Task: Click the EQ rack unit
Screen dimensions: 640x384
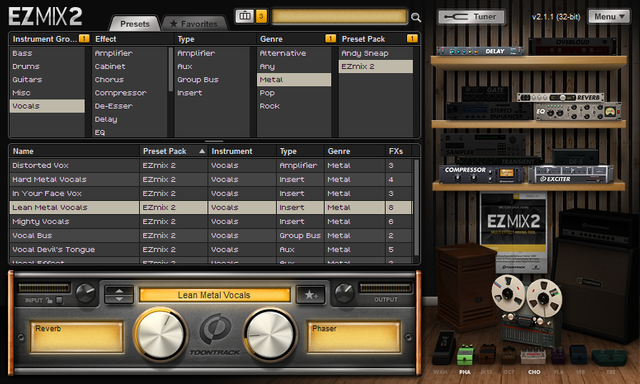Action: pyautogui.click(x=578, y=111)
